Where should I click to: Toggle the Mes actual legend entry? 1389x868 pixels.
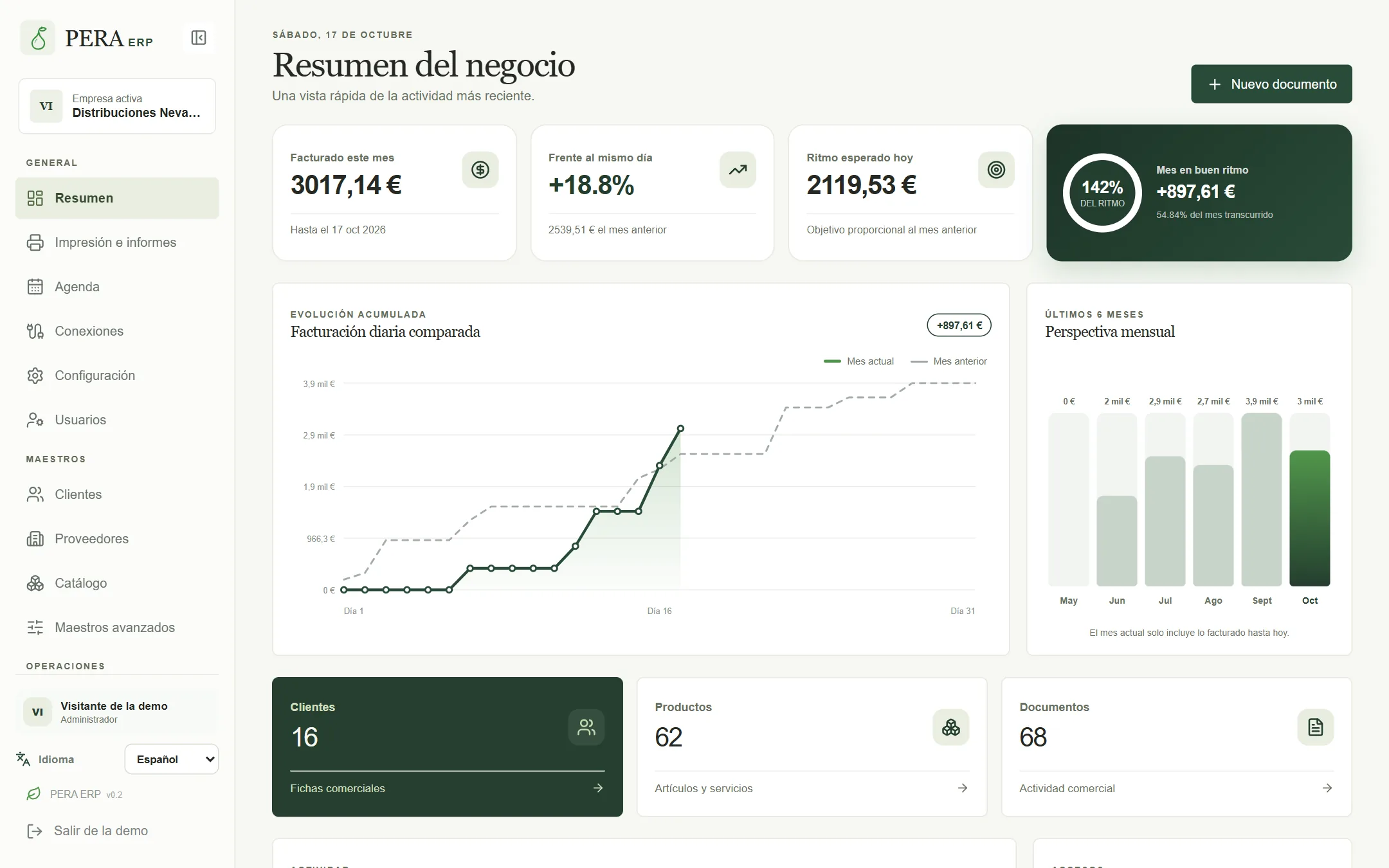[x=858, y=361]
